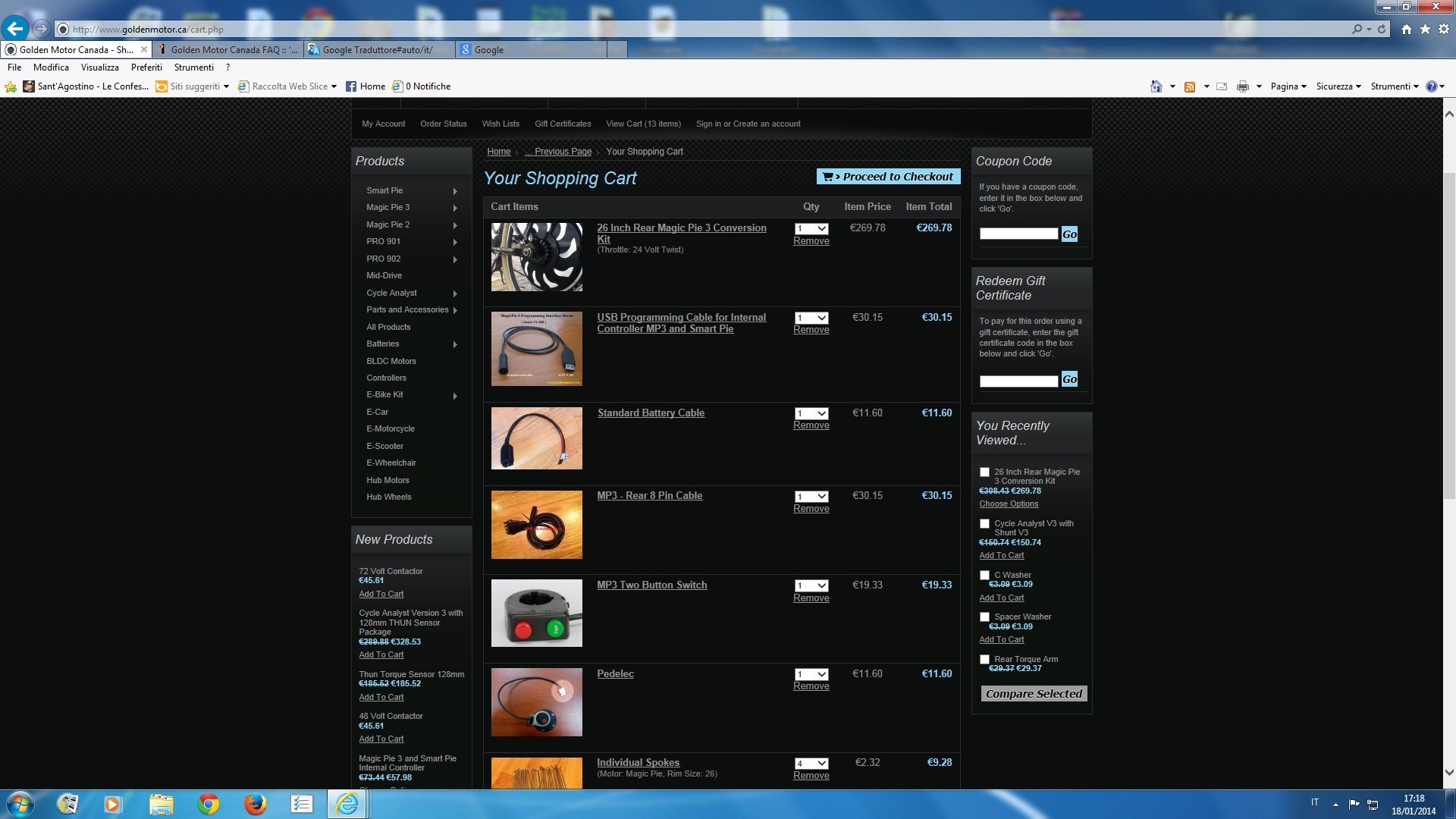Click the address bar refresh icon
Image resolution: width=1456 pixels, height=819 pixels.
coord(1382,29)
